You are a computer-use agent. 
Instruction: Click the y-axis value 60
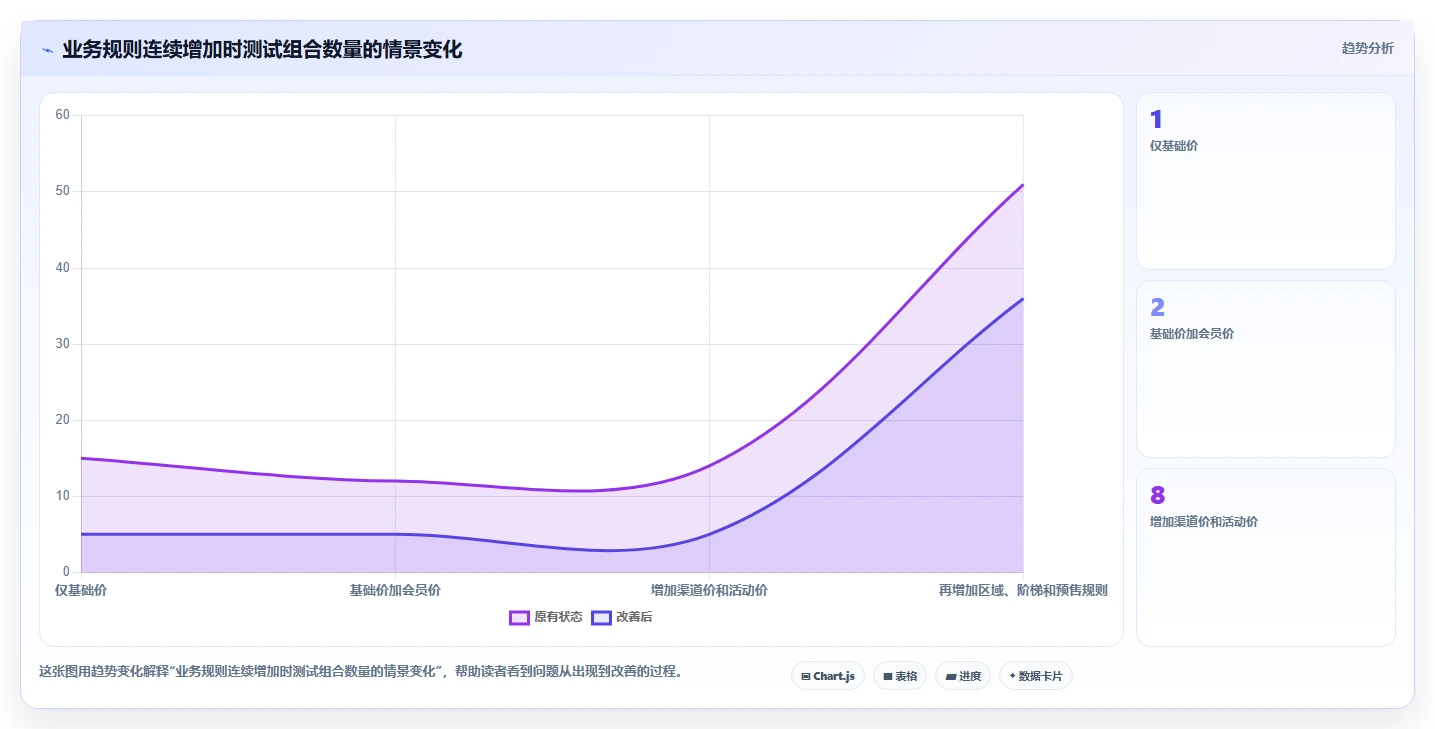click(63, 115)
